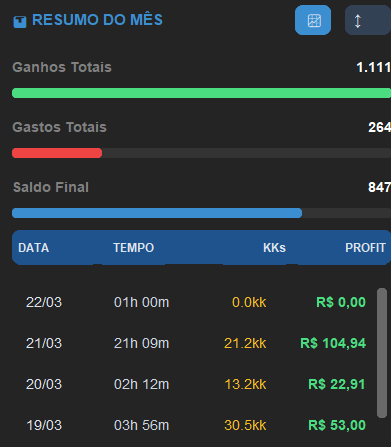Open the RESUMO DO MÊS heading

coord(97,20)
